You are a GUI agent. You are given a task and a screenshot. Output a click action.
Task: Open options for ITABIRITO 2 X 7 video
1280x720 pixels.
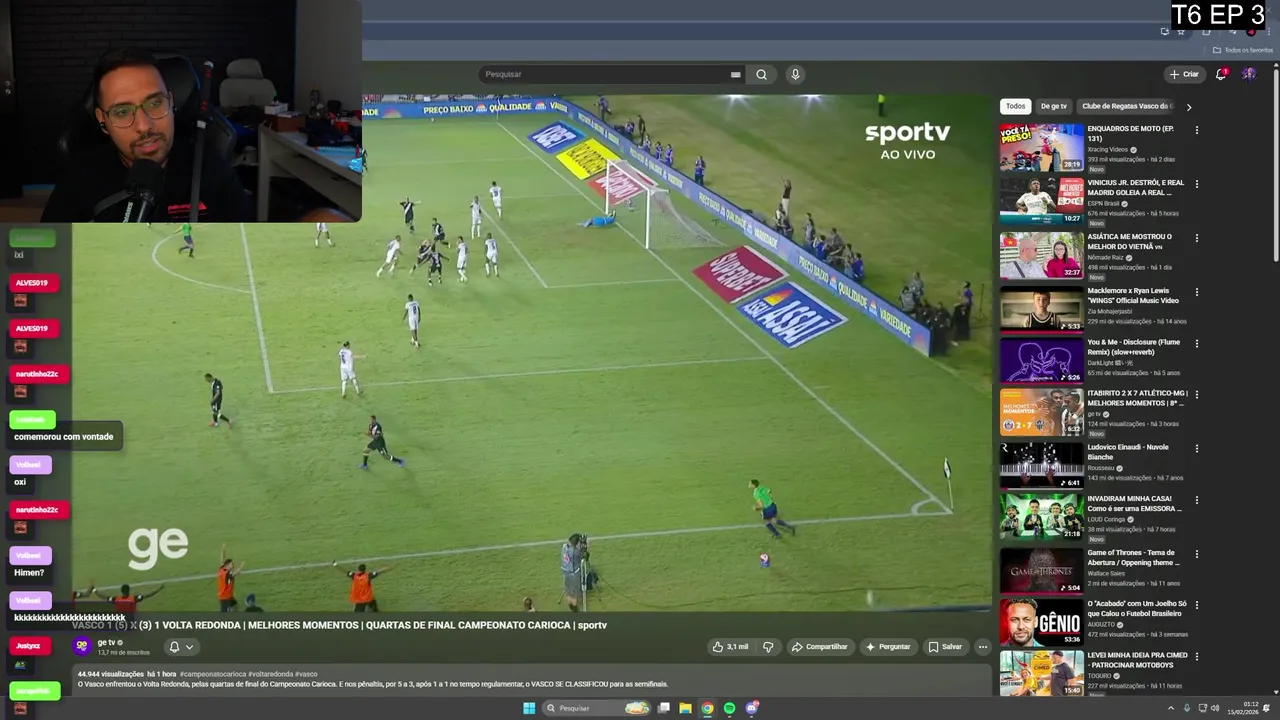click(1196, 394)
